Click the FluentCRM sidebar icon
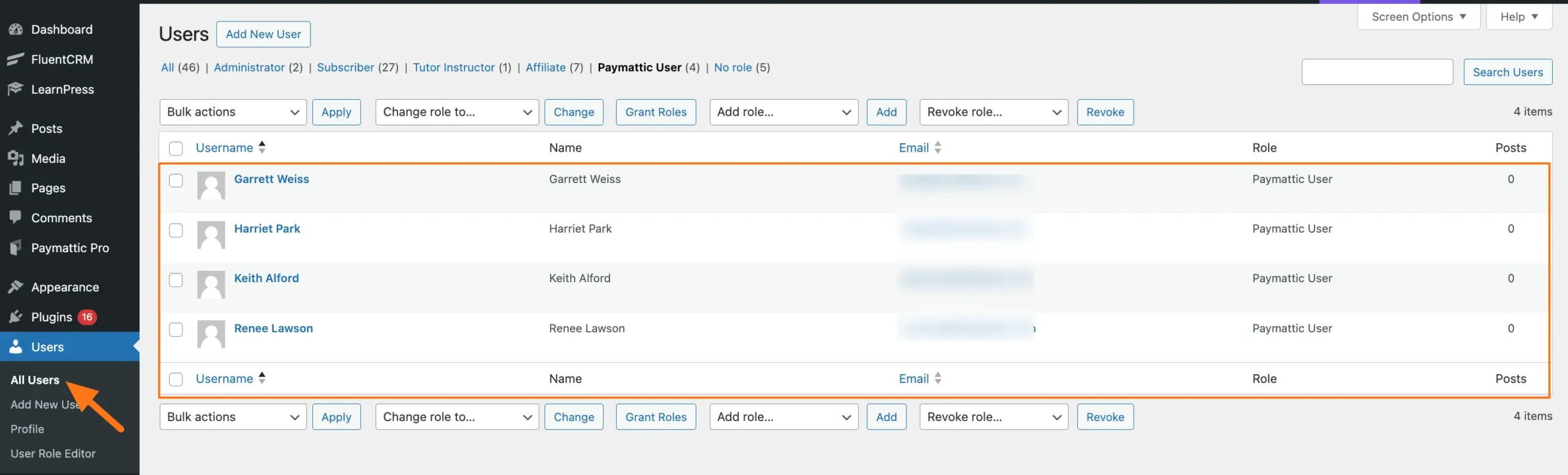The height and width of the screenshot is (475, 1568). point(16,59)
